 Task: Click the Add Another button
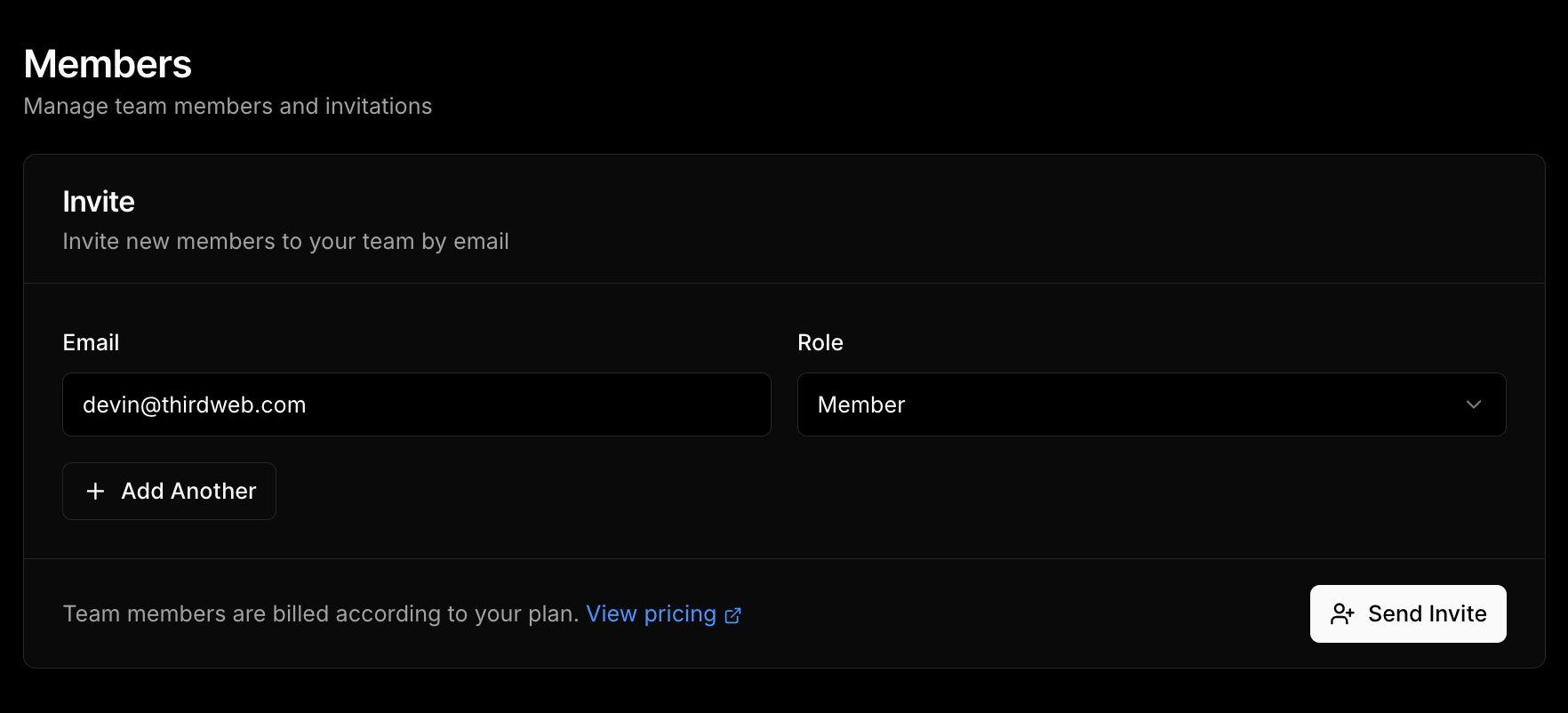click(169, 491)
